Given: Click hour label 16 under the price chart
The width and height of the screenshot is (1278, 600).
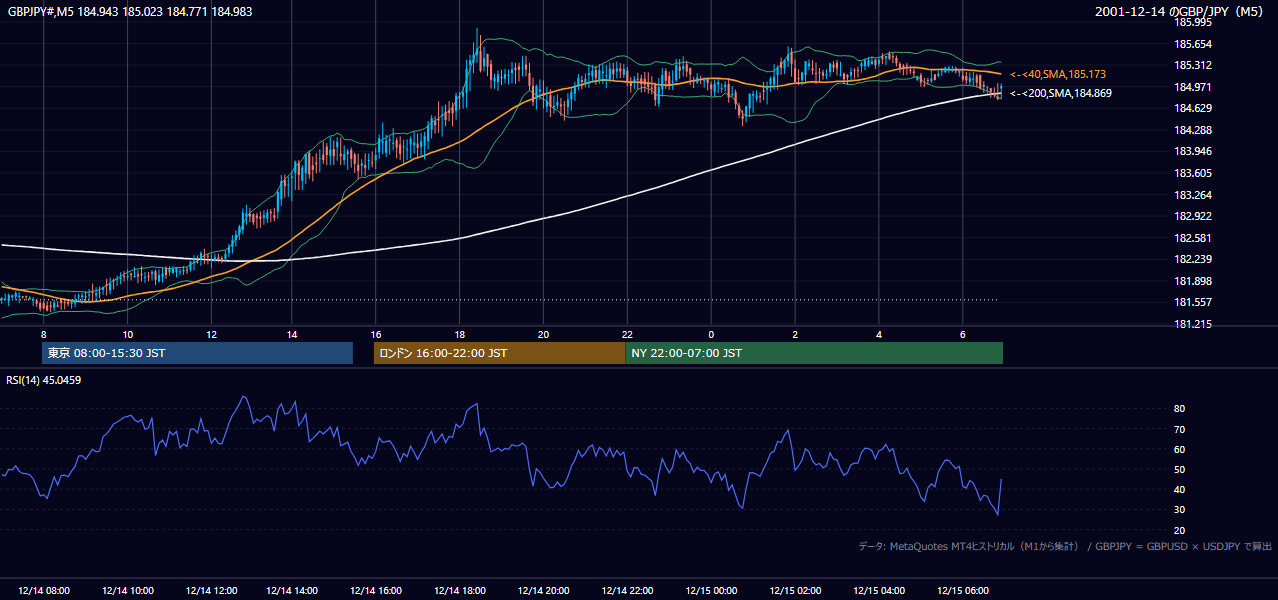Looking at the screenshot, I should coord(376,334).
